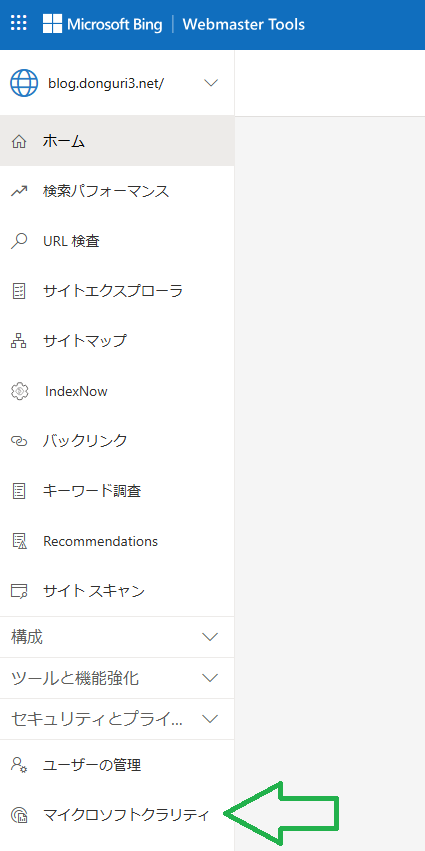The height and width of the screenshot is (851, 425).
Task: Expand the ツールと機能強化 section
Action: 117,678
